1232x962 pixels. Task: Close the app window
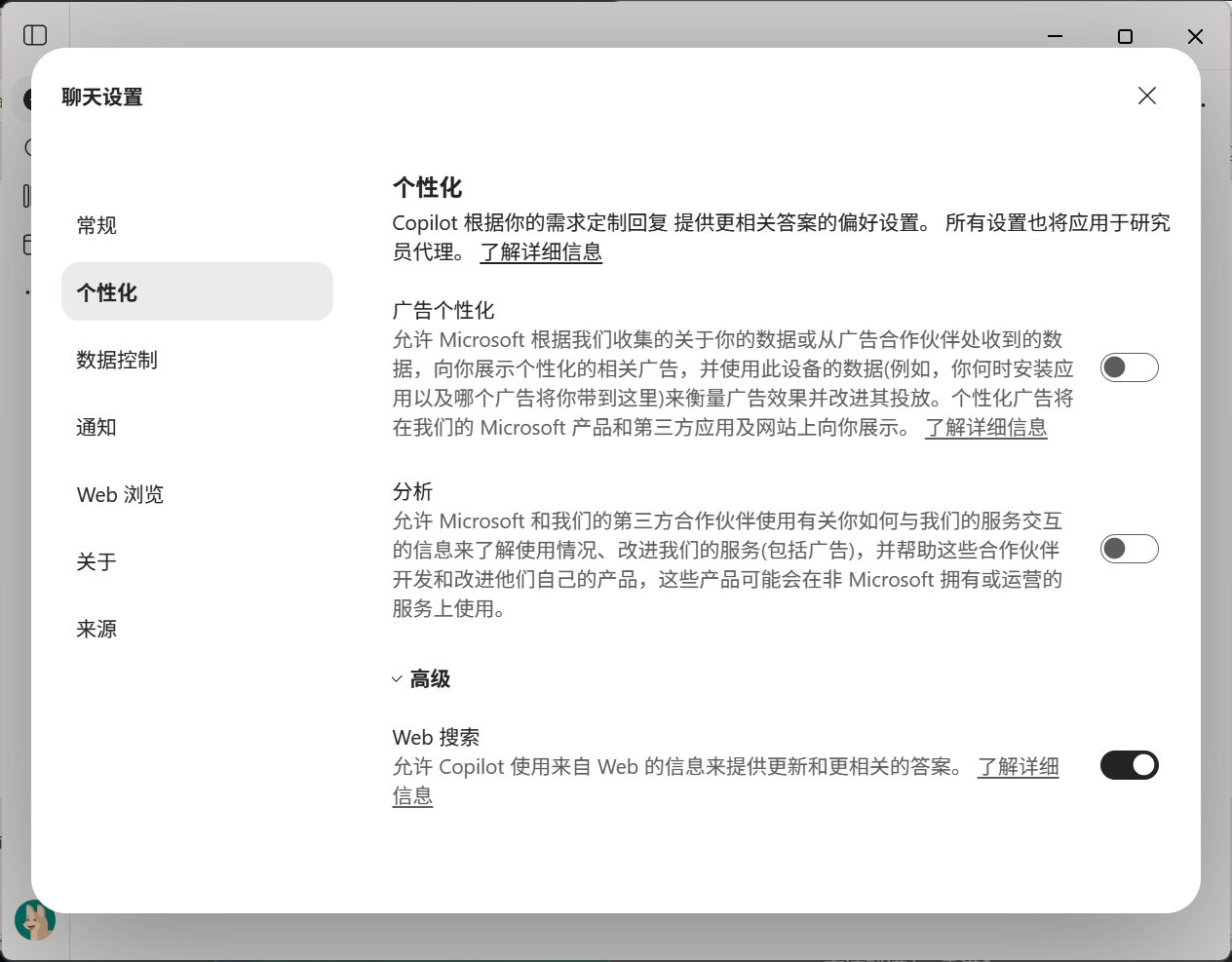click(x=1195, y=36)
